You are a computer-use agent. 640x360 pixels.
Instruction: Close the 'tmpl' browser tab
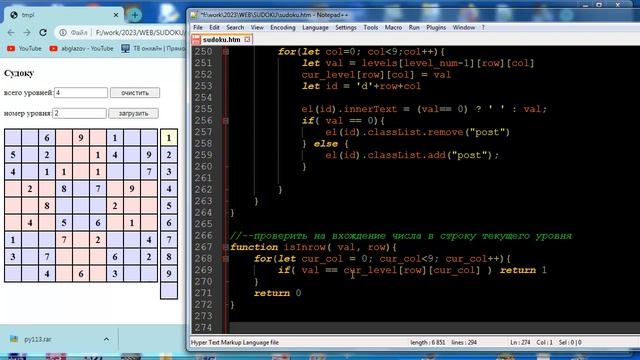pos(116,15)
